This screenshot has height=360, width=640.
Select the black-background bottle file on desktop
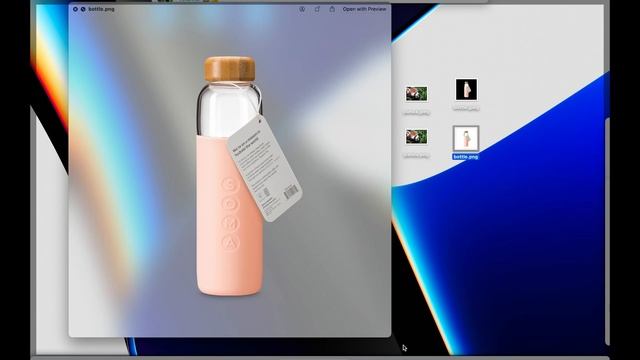[x=466, y=89]
